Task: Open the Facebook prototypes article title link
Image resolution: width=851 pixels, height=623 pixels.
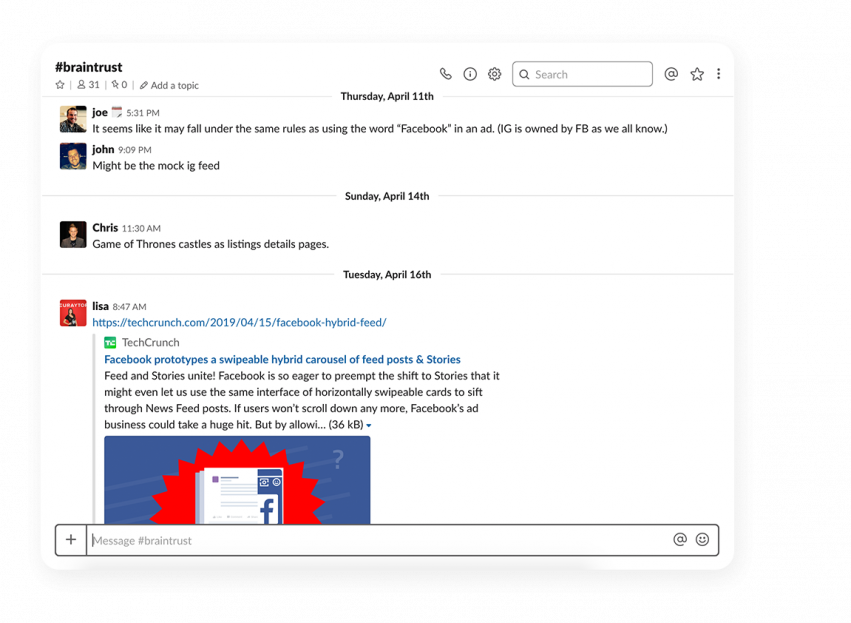Action: tap(282, 359)
